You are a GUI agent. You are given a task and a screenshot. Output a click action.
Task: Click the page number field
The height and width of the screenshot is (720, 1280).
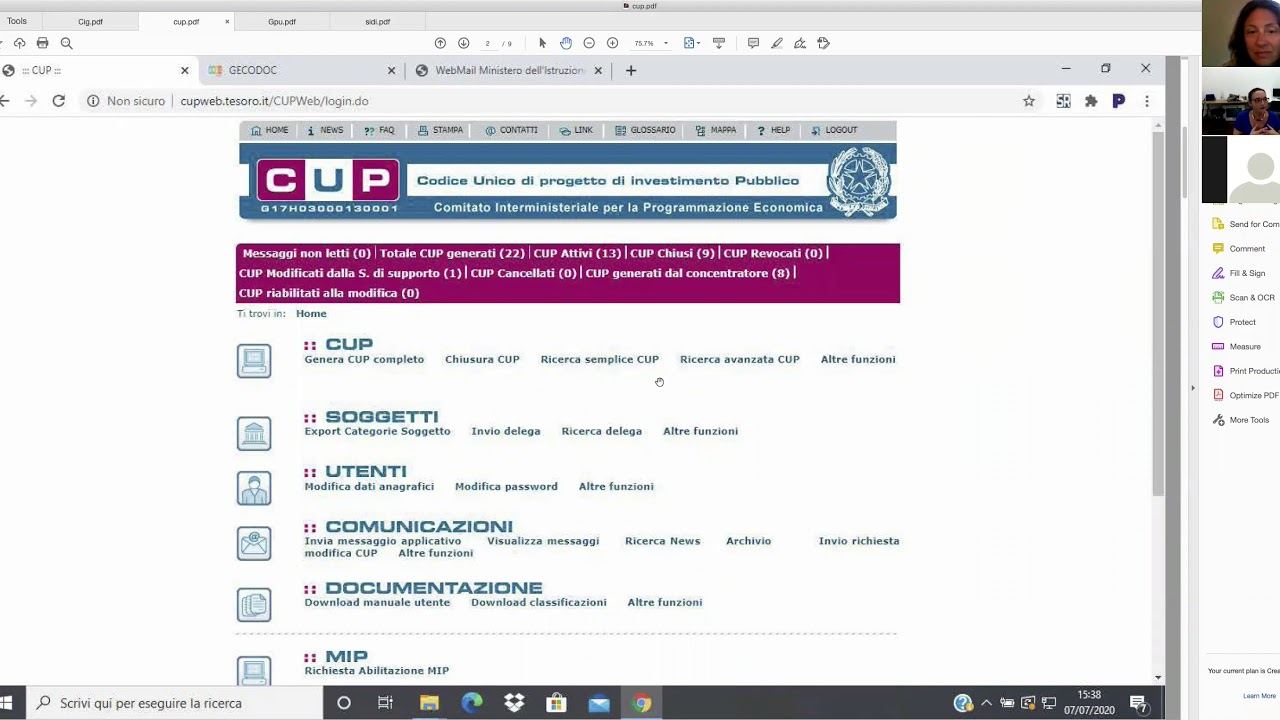(x=488, y=43)
